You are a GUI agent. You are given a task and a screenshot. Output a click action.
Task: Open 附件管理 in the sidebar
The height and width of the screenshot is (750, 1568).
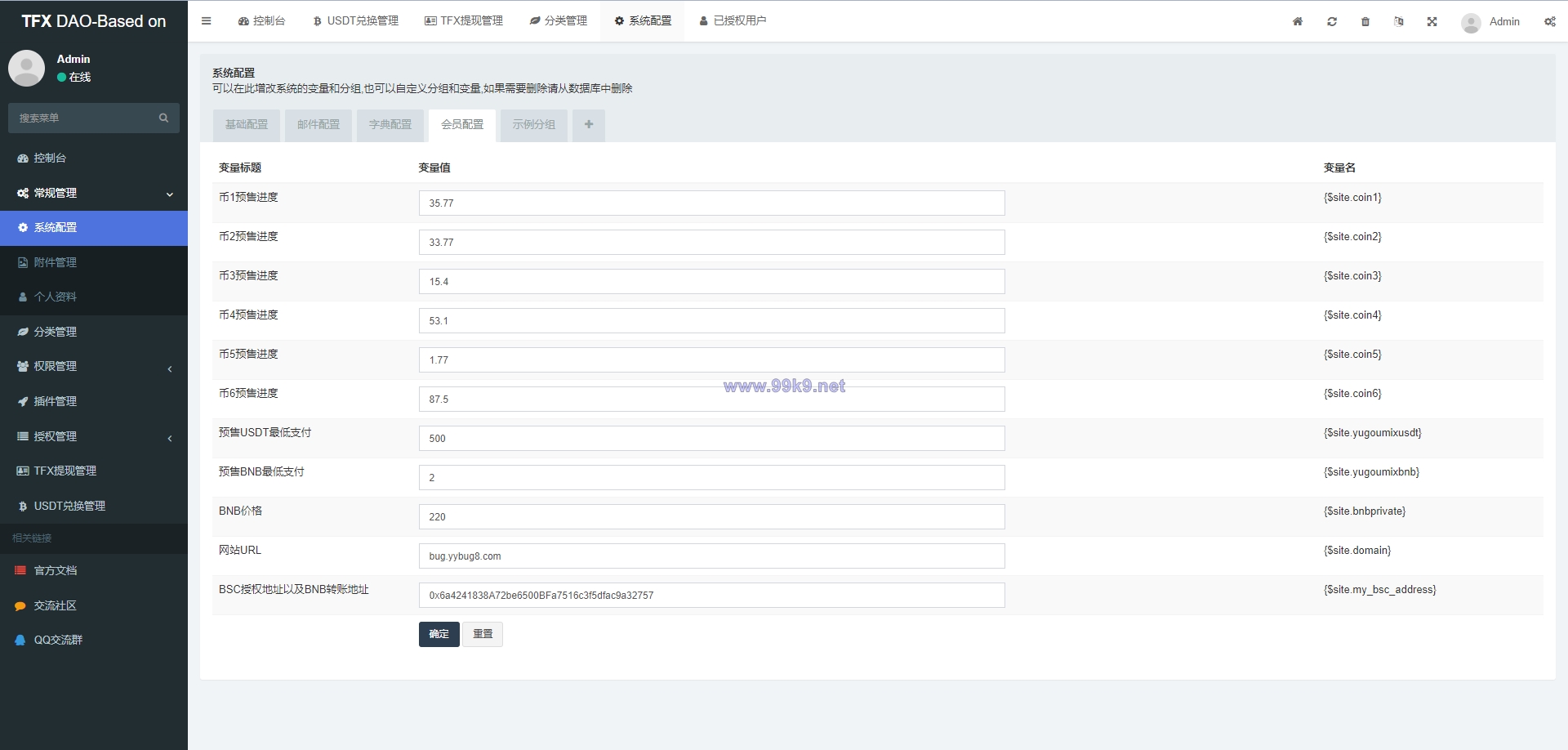pos(94,262)
